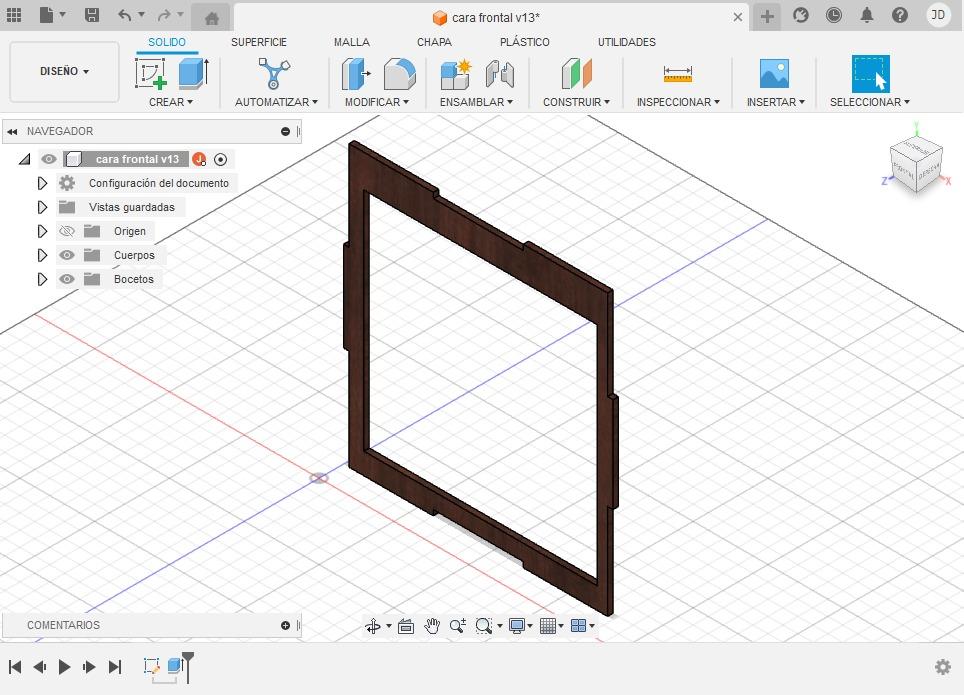The image size is (964, 695).
Task: Open the notifications bell
Action: tap(867, 15)
